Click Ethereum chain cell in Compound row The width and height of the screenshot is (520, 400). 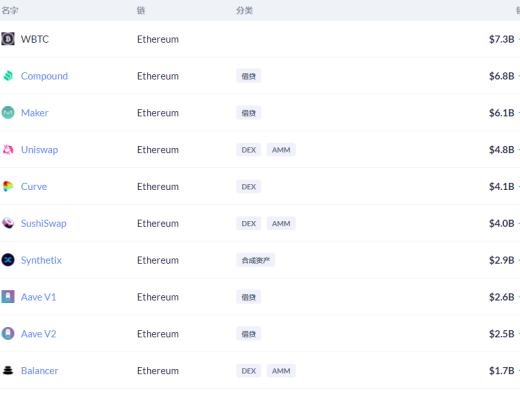[x=158, y=76]
